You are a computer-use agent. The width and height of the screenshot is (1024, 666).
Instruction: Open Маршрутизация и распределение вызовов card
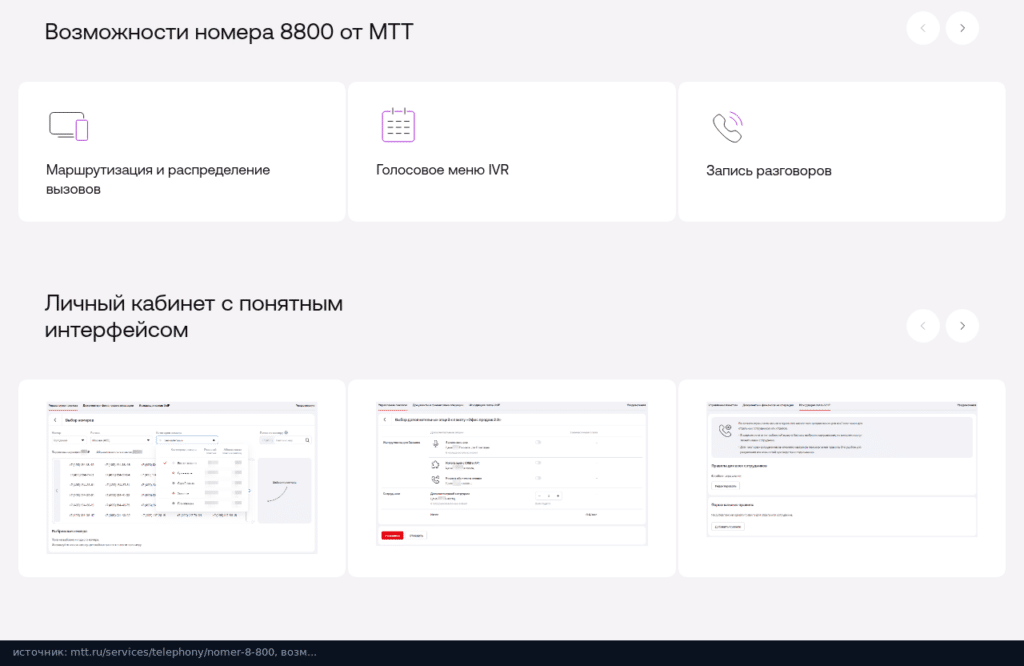(182, 151)
